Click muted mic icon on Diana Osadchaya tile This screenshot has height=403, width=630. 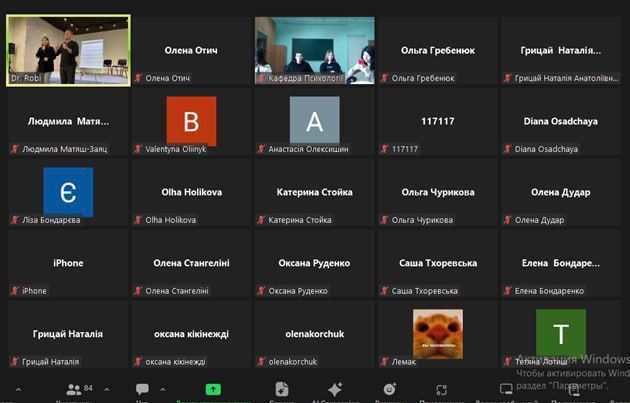click(x=508, y=148)
